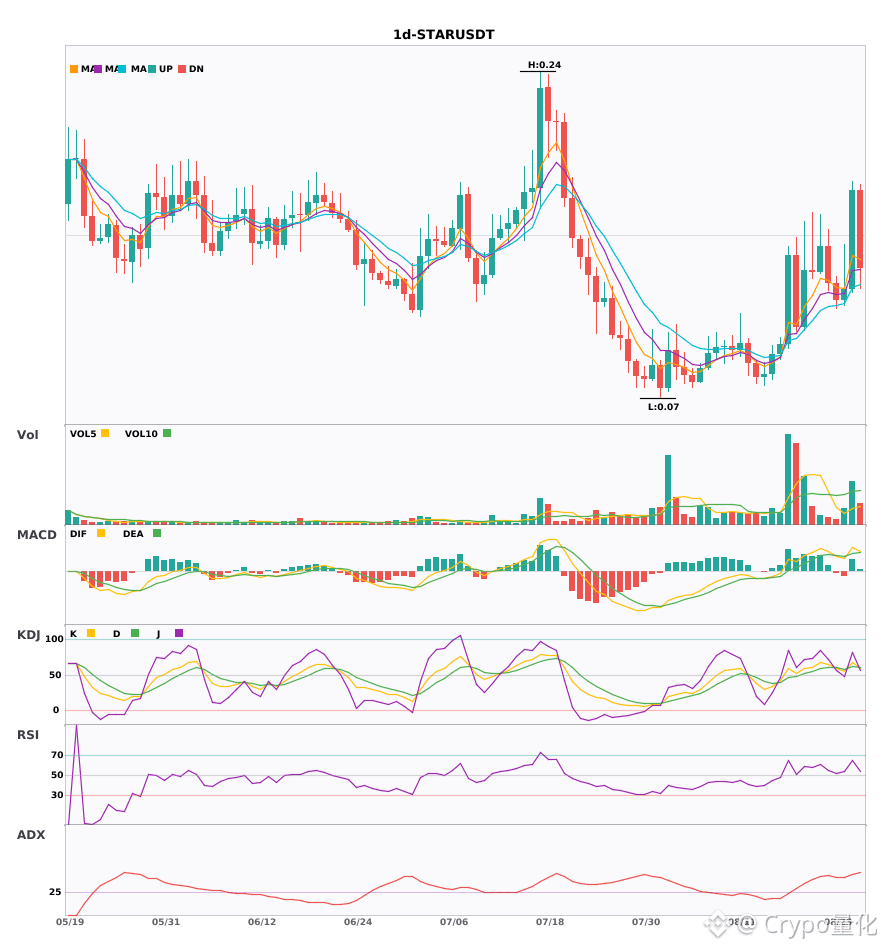Click the 07/18 date label
Screen dimensions: 885x950
(x=550, y=922)
